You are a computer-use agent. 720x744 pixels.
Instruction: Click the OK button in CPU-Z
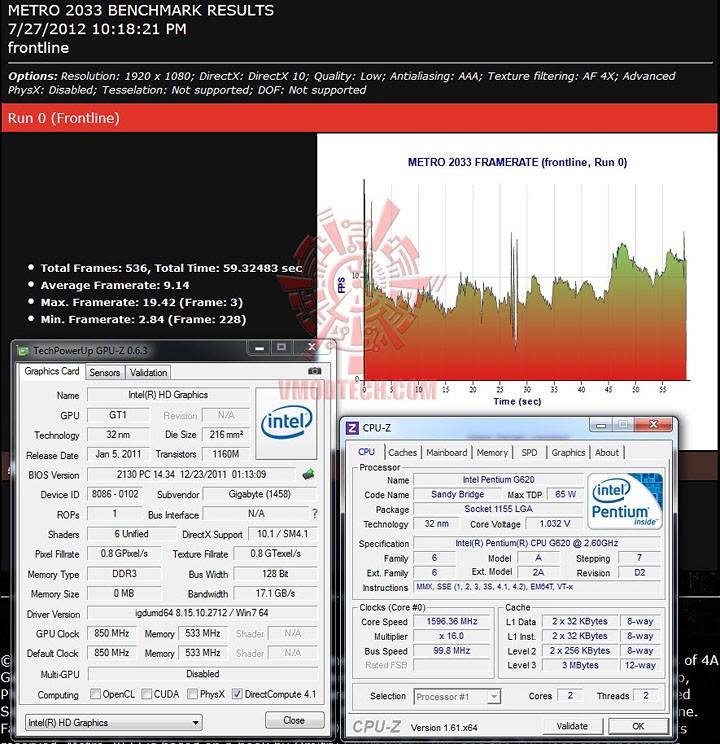pos(638,726)
